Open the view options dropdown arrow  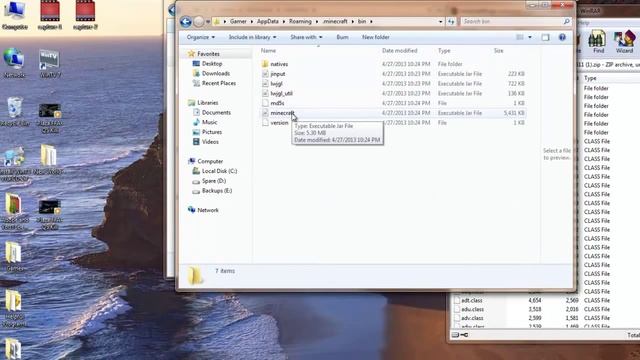(530, 37)
